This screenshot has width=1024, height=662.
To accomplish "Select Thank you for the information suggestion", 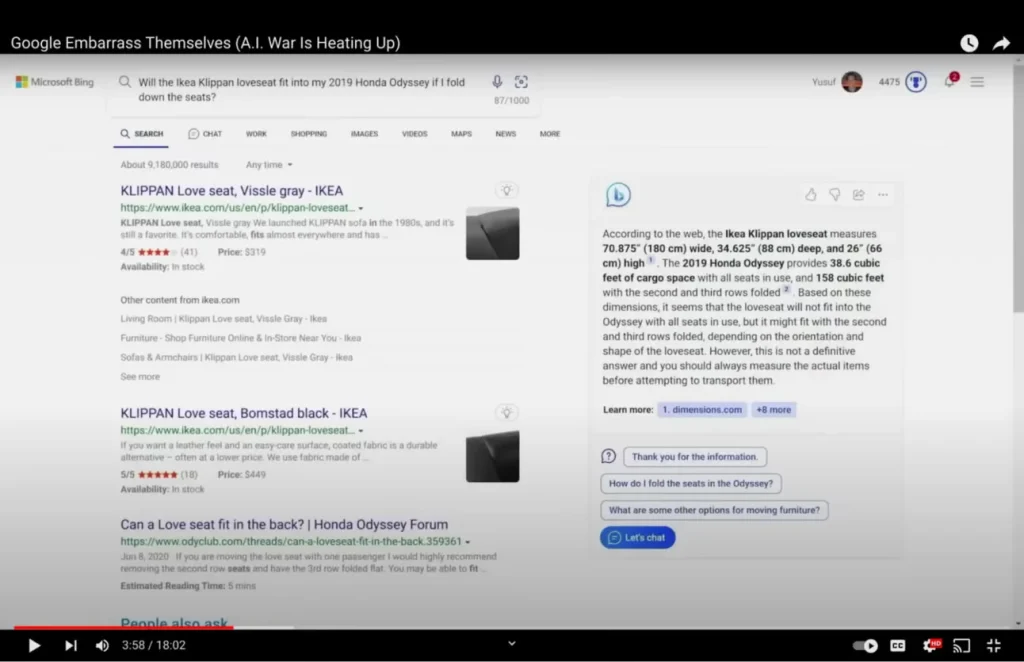I will (x=695, y=457).
